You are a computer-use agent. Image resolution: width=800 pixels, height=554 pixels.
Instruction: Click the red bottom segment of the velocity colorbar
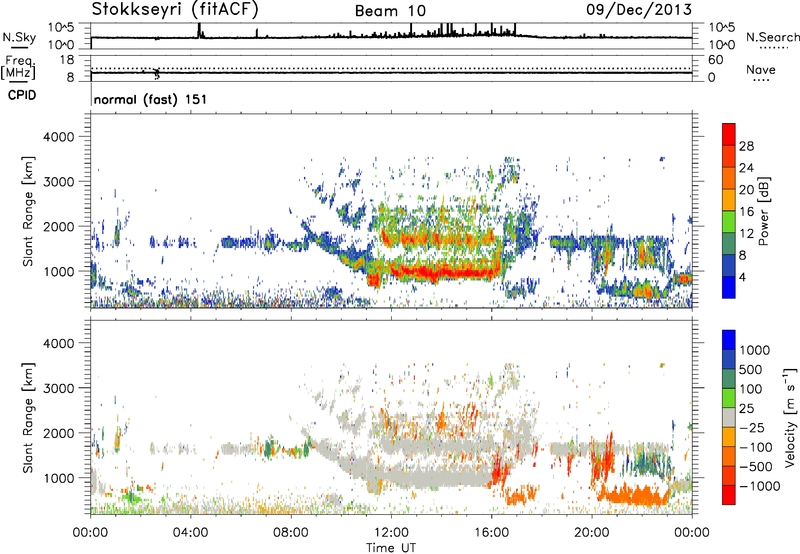[x=729, y=495]
